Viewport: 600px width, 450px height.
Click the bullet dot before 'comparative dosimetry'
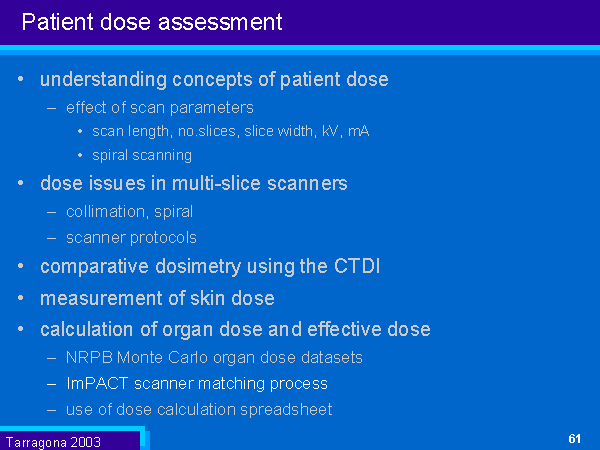pos(22,267)
